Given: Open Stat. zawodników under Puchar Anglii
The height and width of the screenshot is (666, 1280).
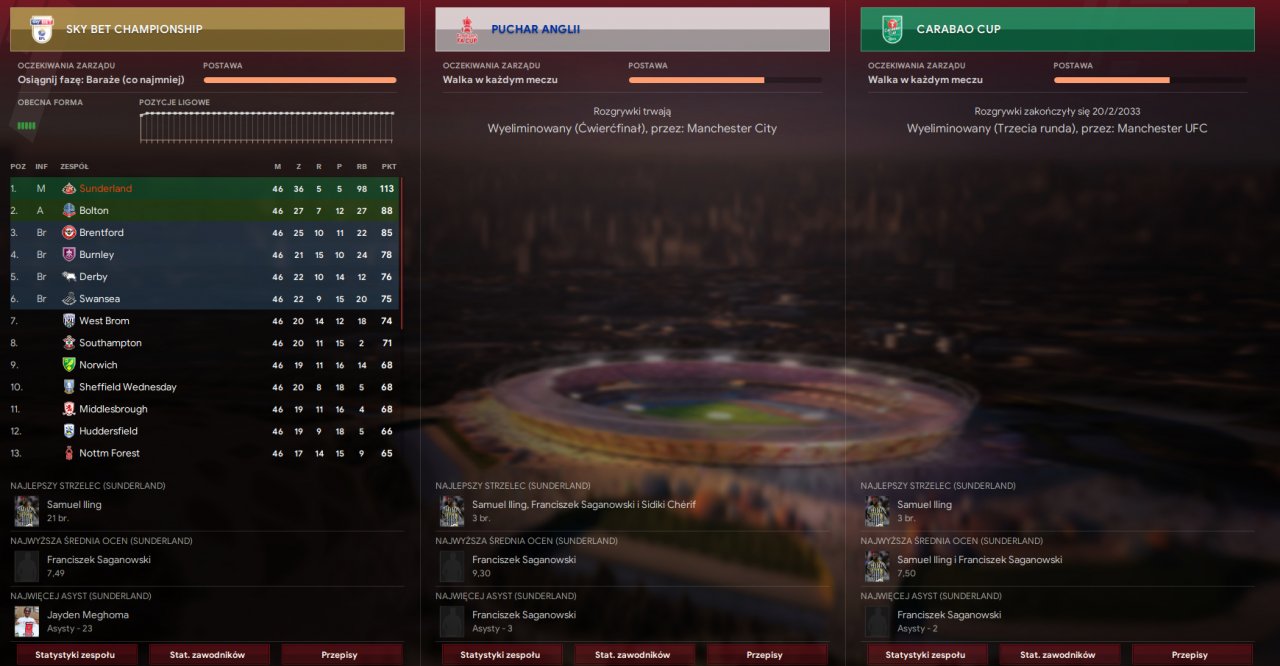Looking at the screenshot, I should point(633,655).
